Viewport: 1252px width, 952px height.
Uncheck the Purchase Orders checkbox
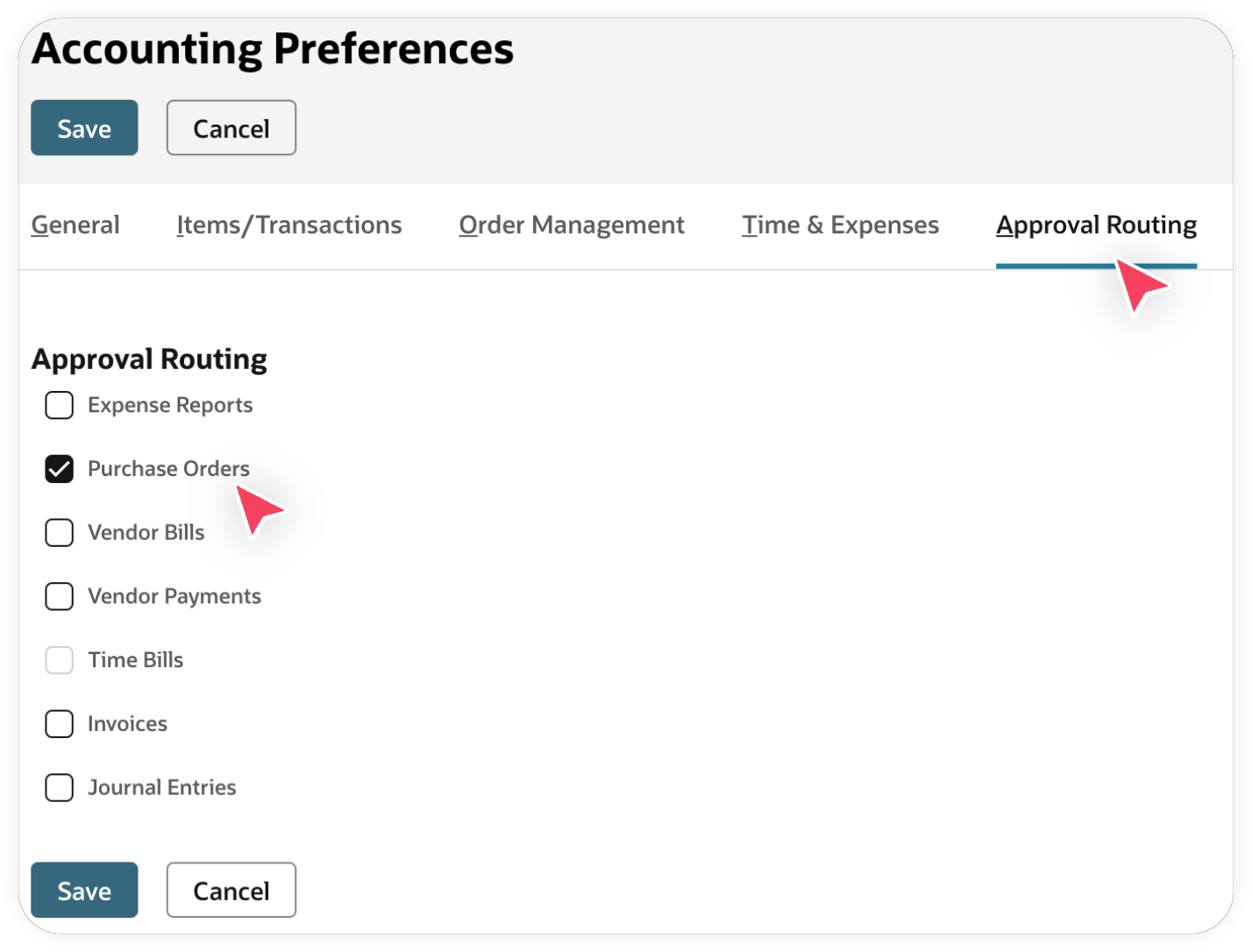[x=59, y=469]
